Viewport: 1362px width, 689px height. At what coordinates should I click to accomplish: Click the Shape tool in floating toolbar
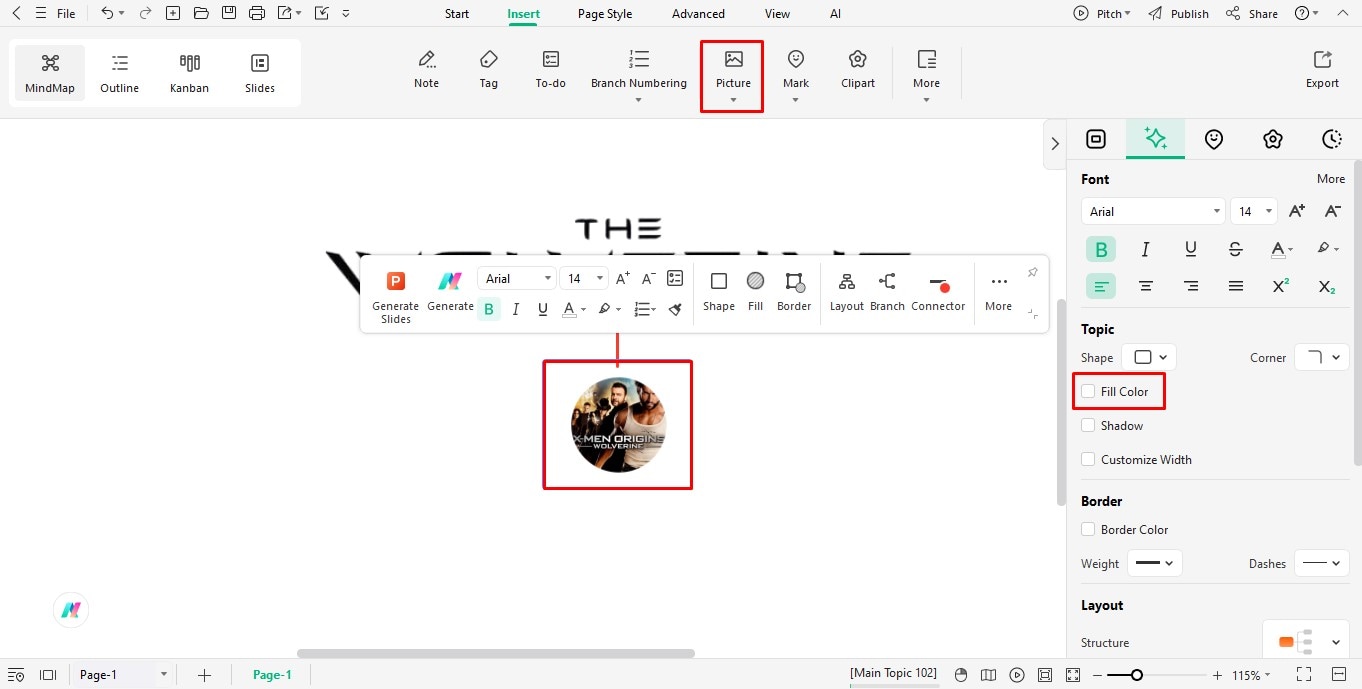pos(719,292)
